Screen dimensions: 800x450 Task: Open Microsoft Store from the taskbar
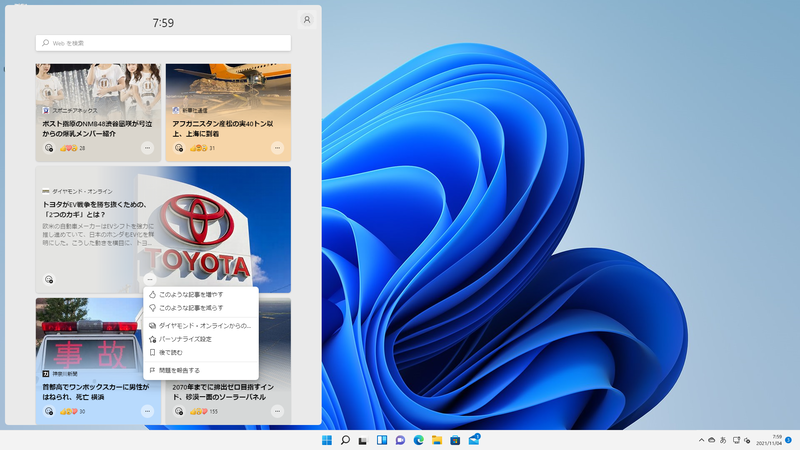coord(455,440)
